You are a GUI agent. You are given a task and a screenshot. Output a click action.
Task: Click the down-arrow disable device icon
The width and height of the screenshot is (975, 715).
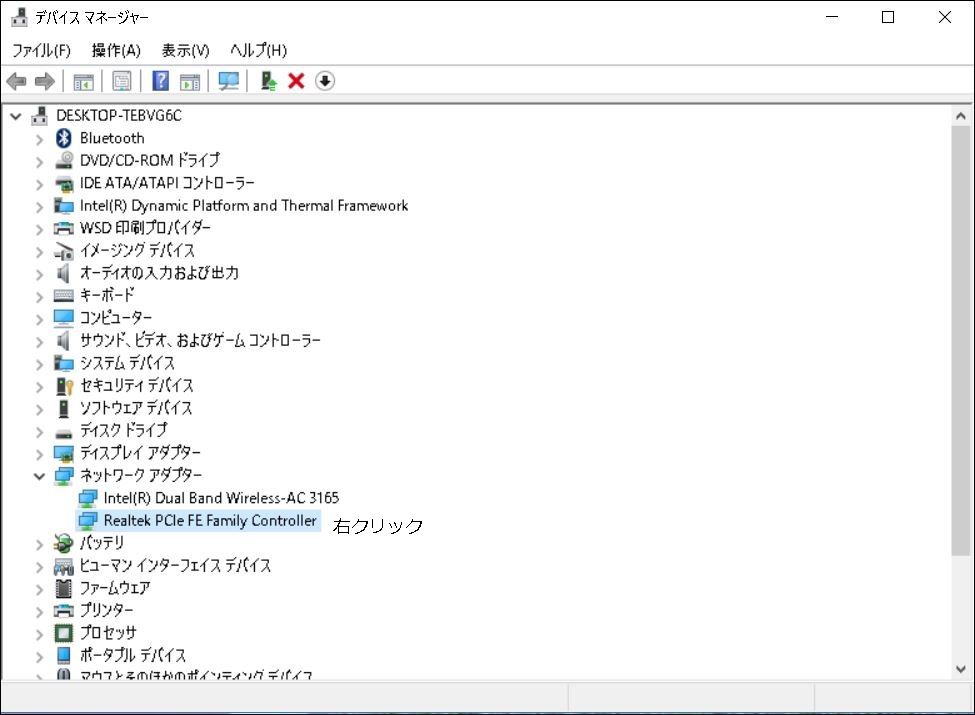click(x=325, y=81)
